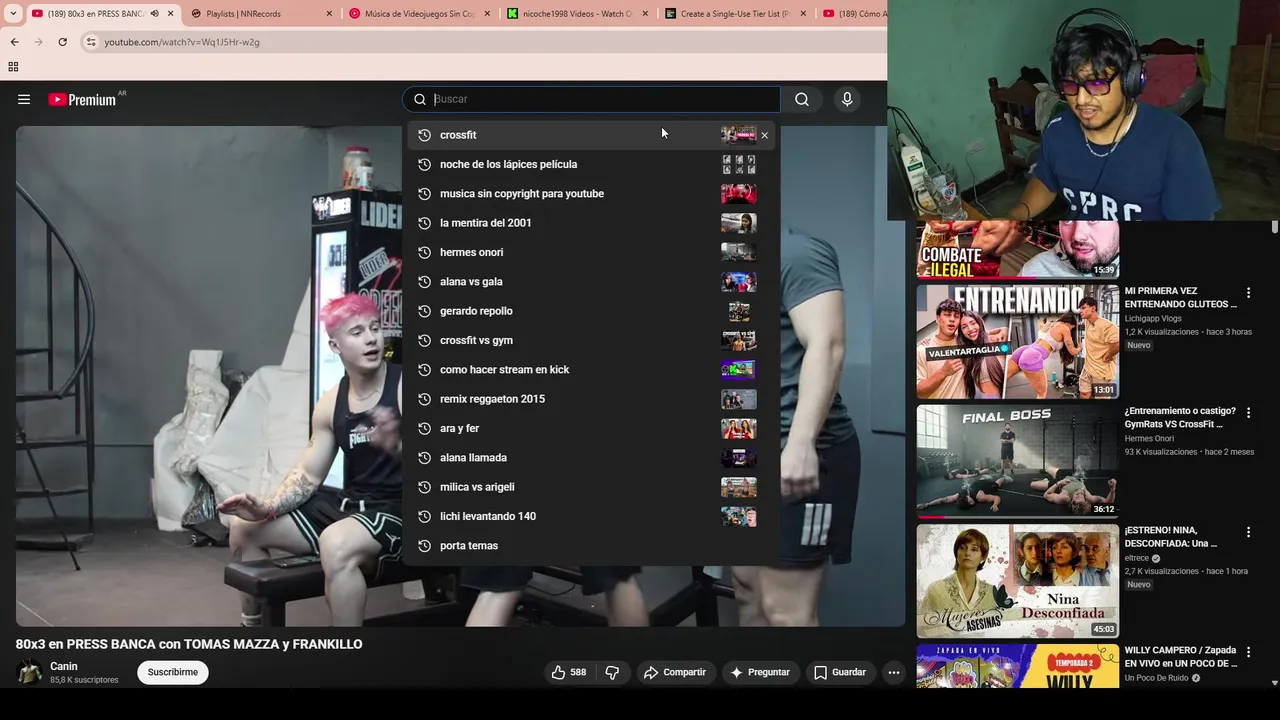
Task: Click the Compartir share button
Action: click(x=675, y=672)
